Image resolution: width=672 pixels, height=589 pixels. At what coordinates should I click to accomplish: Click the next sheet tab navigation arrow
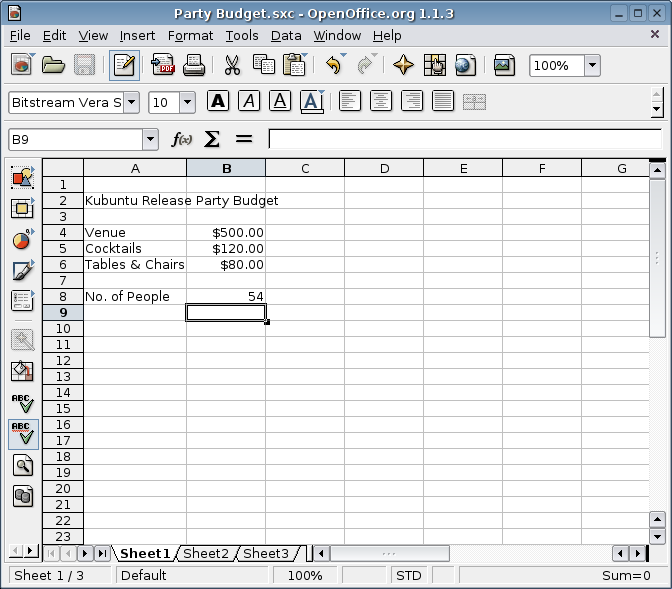pyautogui.click(x=85, y=553)
